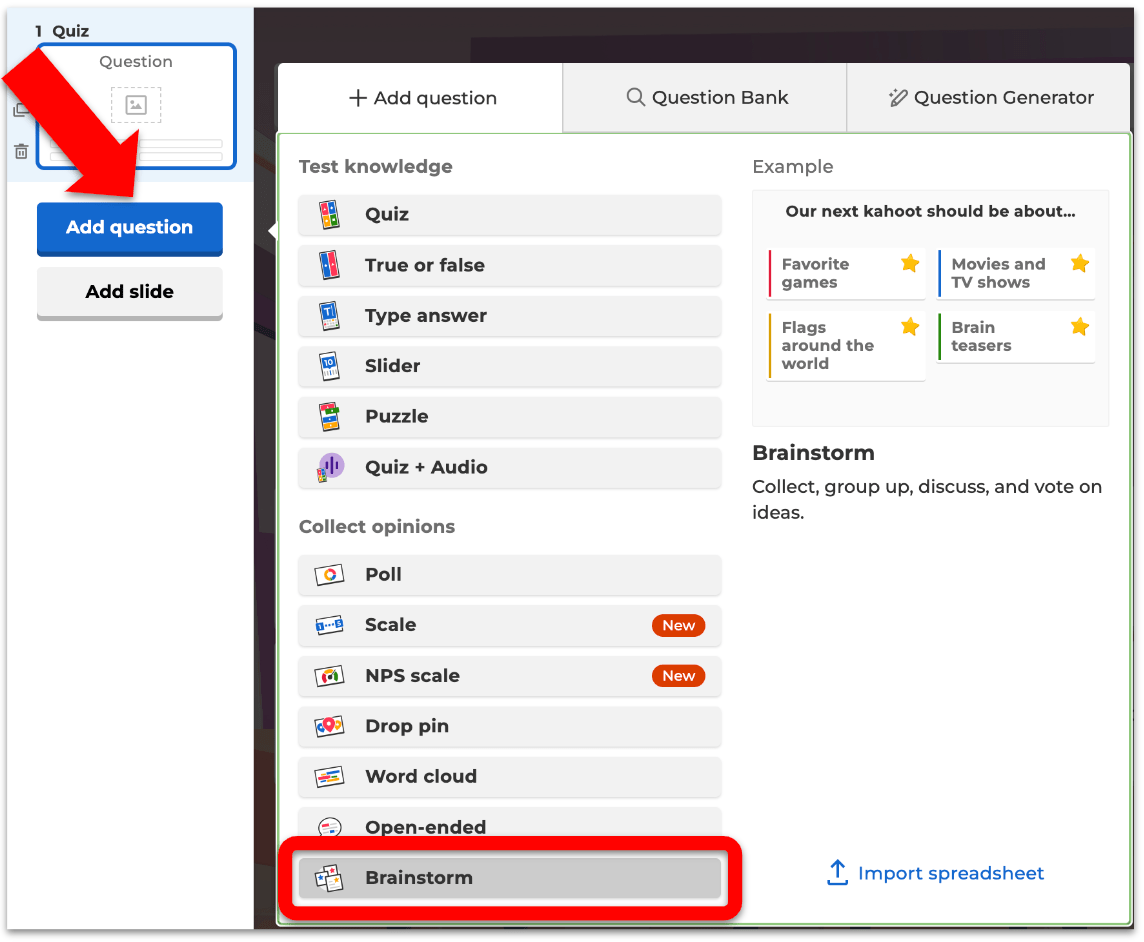Select the Scale option label
Screen dimensions: 1144x942
tap(390, 625)
